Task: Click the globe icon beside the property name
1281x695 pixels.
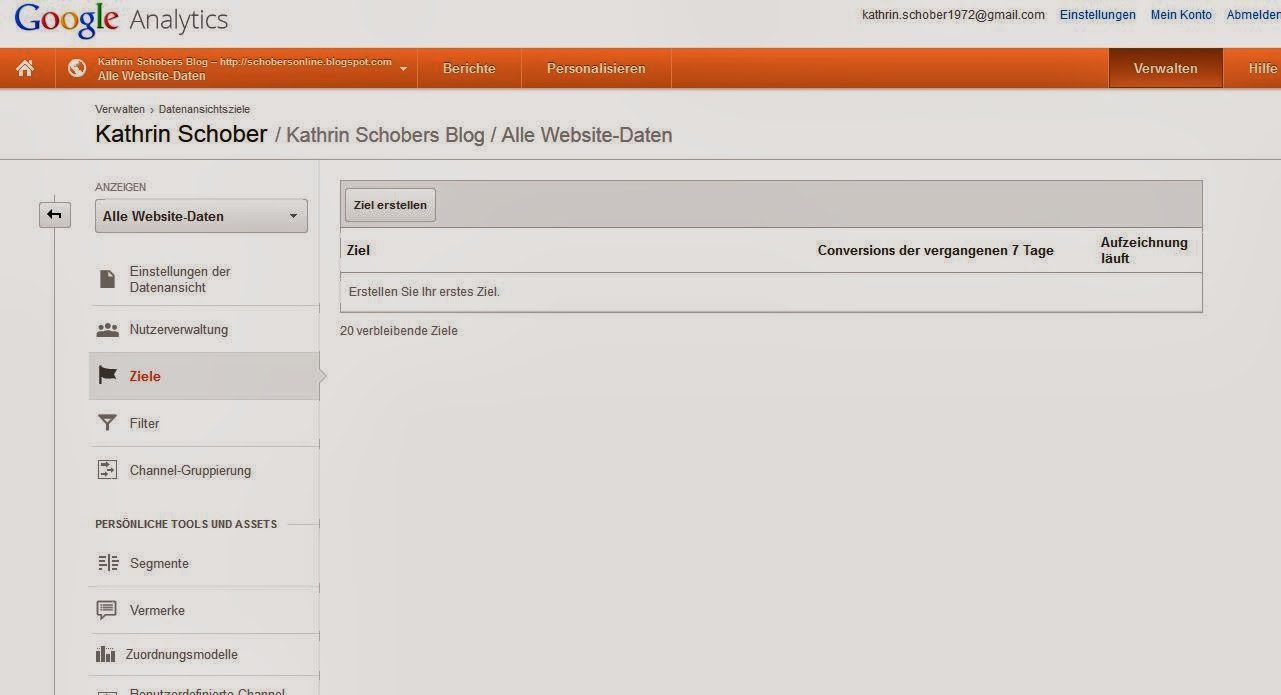Action: [76, 68]
